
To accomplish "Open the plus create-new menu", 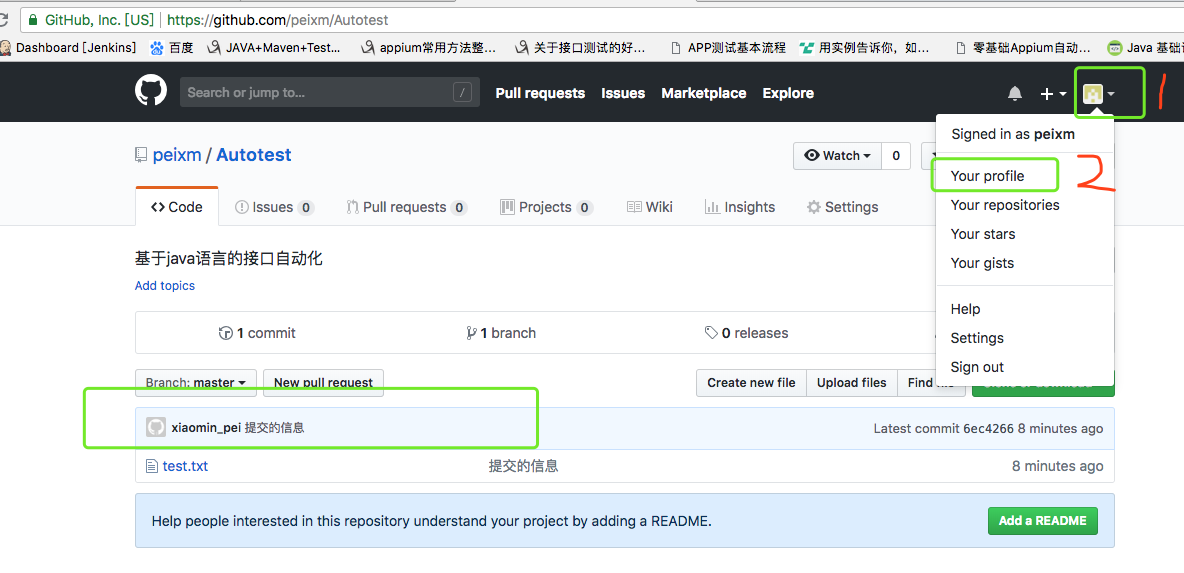I will [x=1053, y=94].
